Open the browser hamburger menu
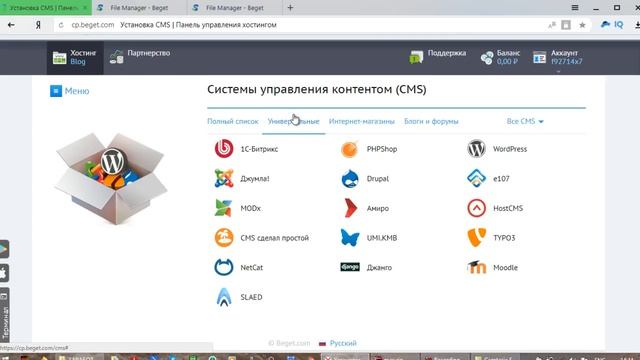Viewport: 640px width, 360px height. pyautogui.click(x=575, y=7)
